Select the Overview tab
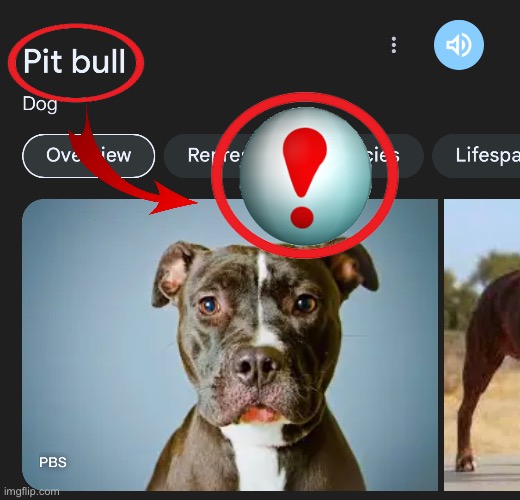The image size is (520, 500). click(89, 156)
